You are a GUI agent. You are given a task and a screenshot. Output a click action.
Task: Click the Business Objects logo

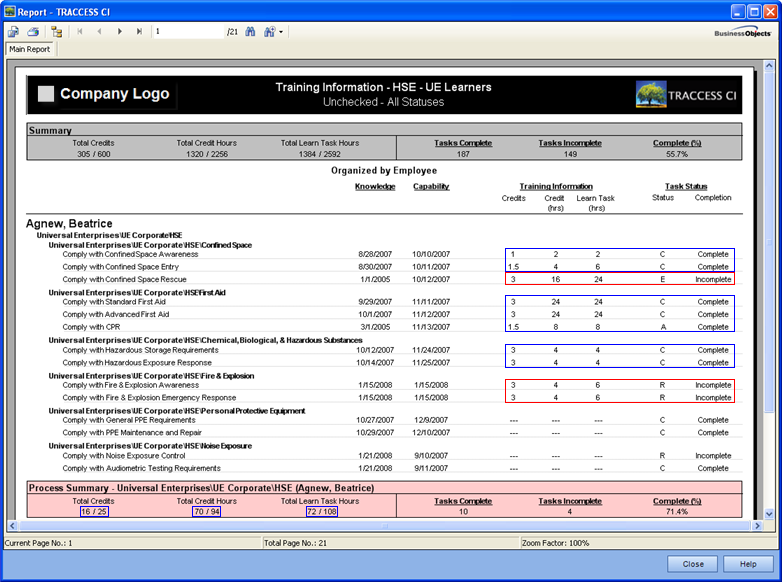(x=743, y=32)
